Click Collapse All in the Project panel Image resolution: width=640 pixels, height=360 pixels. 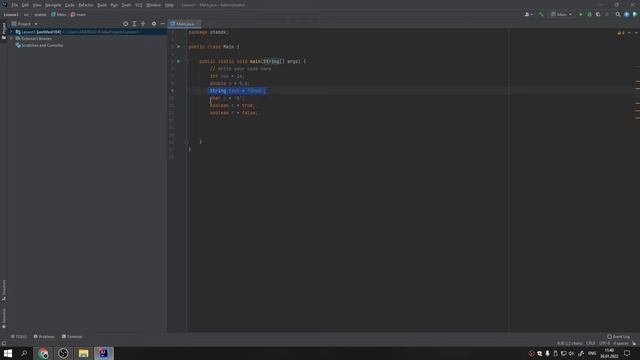coord(143,24)
